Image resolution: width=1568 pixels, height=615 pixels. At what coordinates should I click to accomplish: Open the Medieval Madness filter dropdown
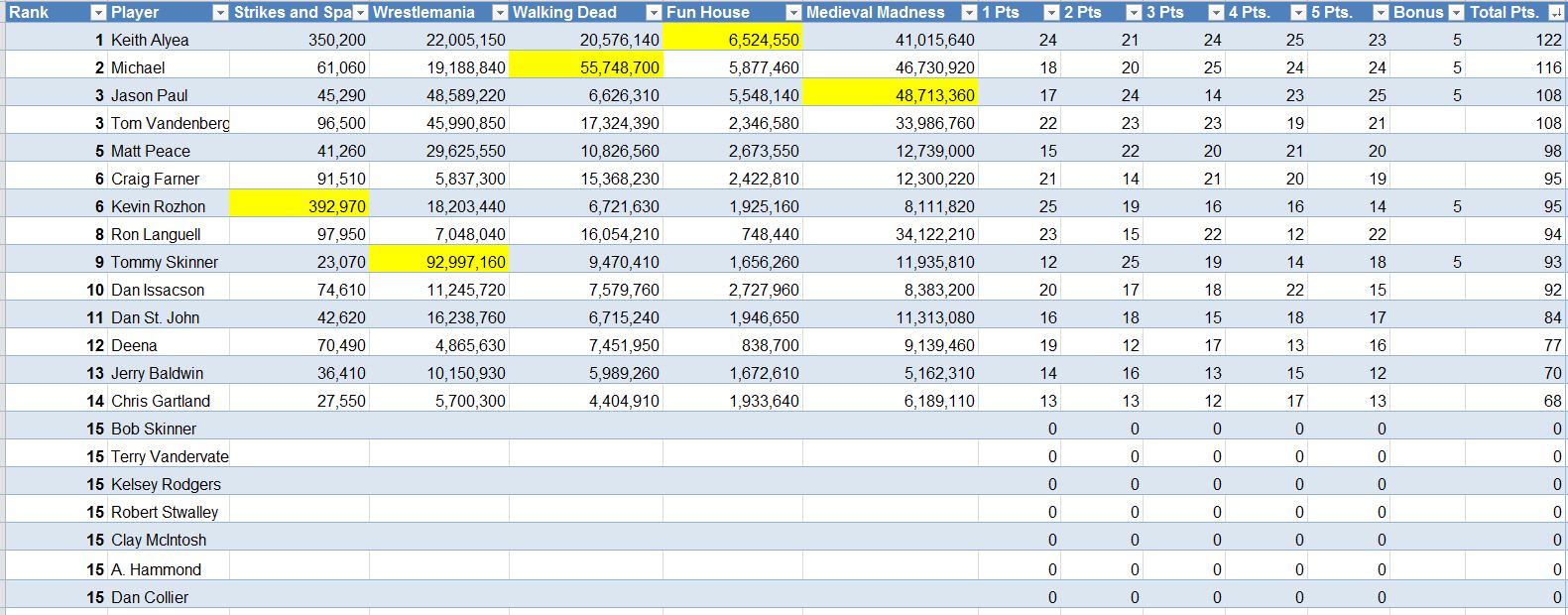[969, 13]
